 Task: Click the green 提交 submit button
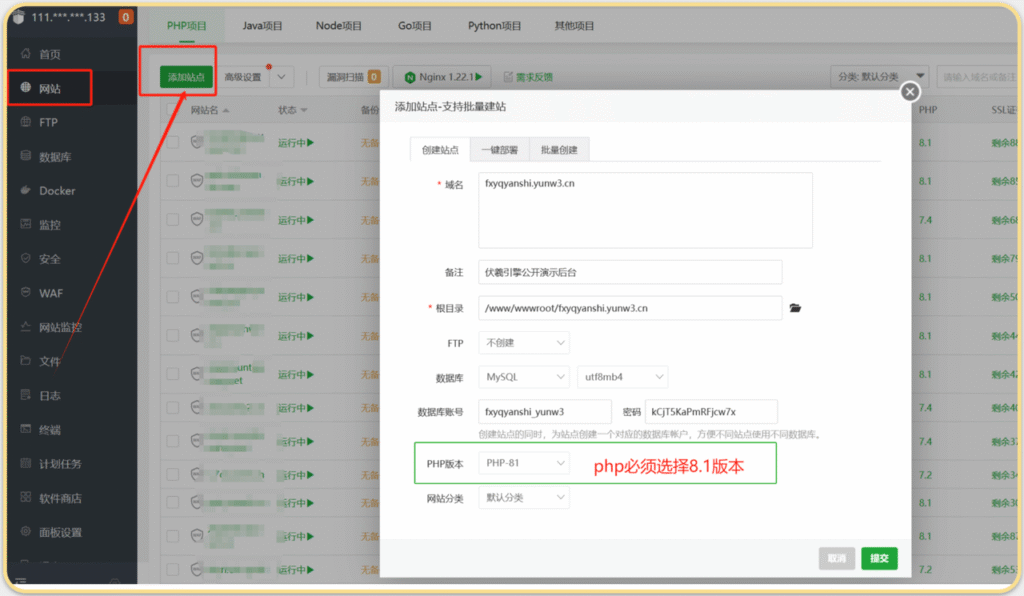[879, 558]
